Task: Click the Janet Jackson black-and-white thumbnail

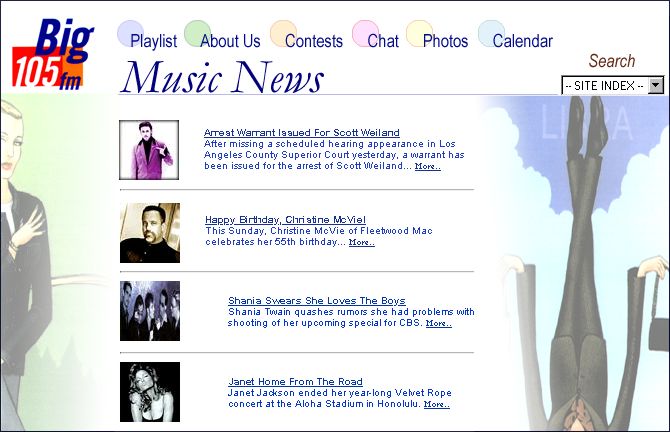Action: [150, 392]
